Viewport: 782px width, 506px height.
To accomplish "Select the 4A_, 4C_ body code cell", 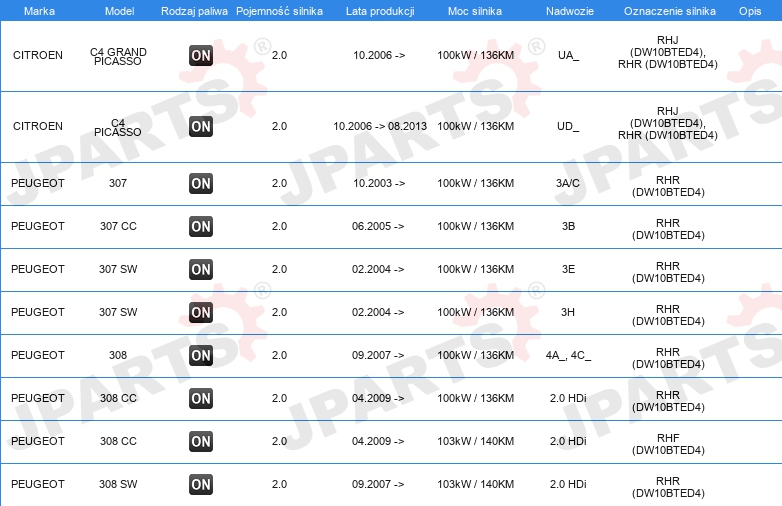I will click(x=568, y=355).
